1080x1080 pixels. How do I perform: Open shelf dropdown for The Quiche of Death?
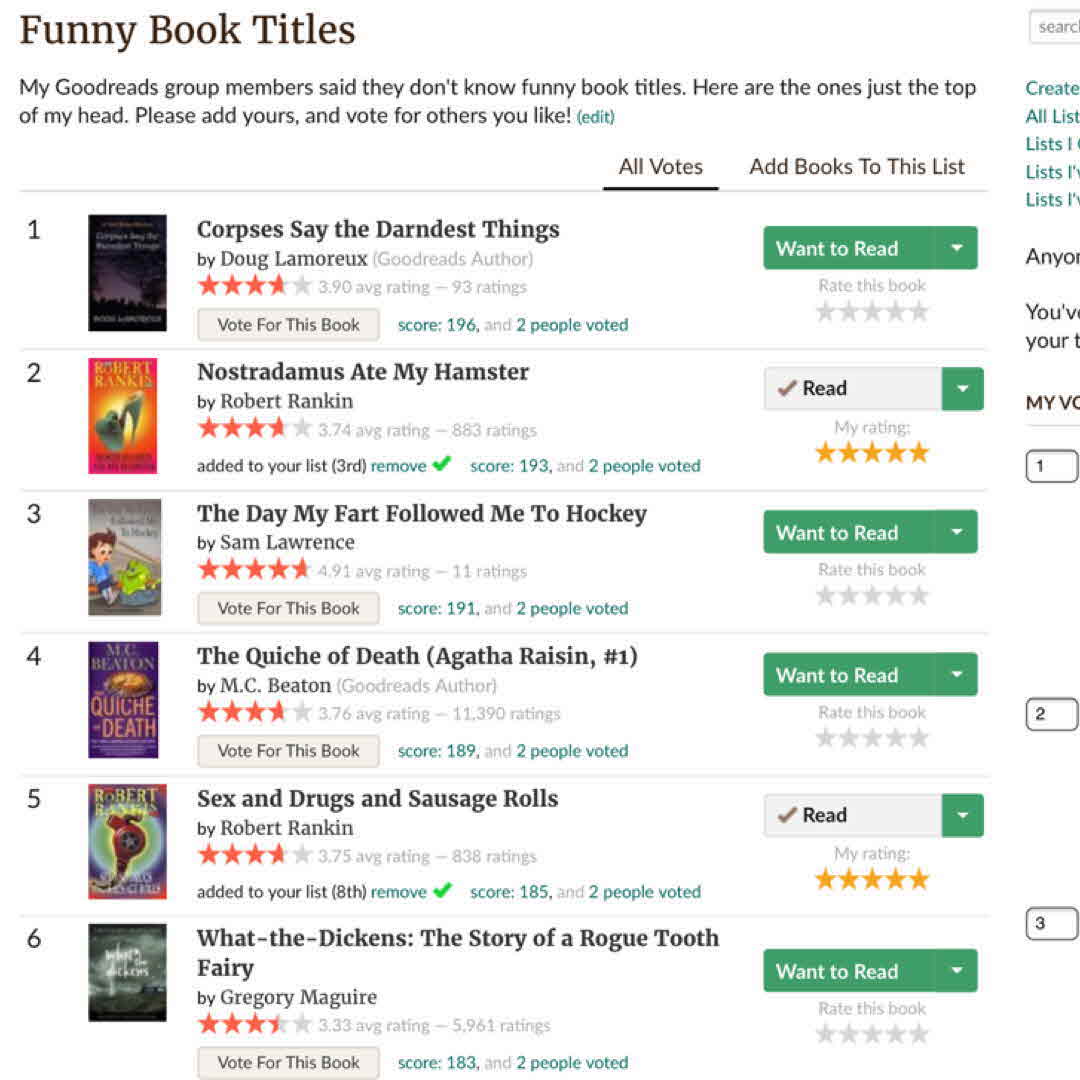coord(957,675)
